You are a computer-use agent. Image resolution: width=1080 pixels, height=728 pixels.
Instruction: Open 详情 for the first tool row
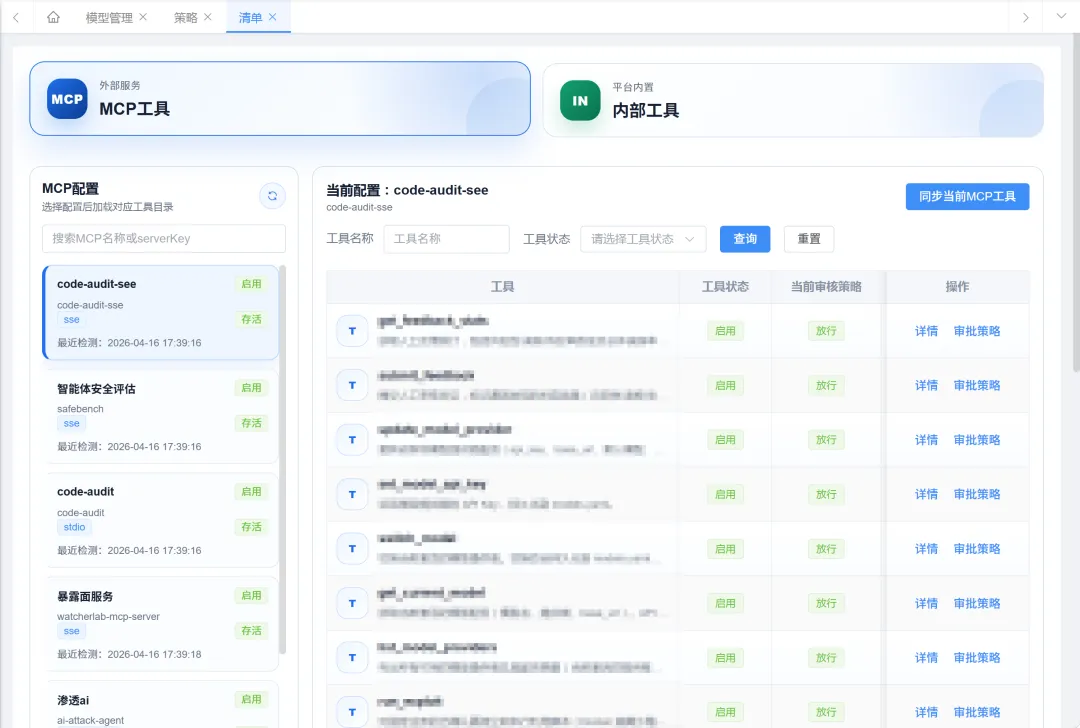pyautogui.click(x=926, y=331)
